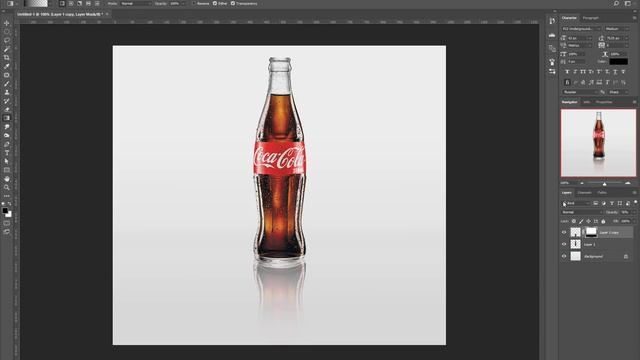Select the Lasso tool
The width and height of the screenshot is (640, 360).
click(x=7, y=40)
